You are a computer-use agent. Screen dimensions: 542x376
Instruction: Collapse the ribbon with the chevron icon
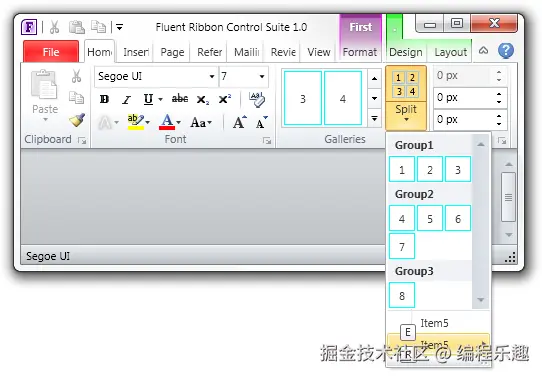[x=483, y=51]
